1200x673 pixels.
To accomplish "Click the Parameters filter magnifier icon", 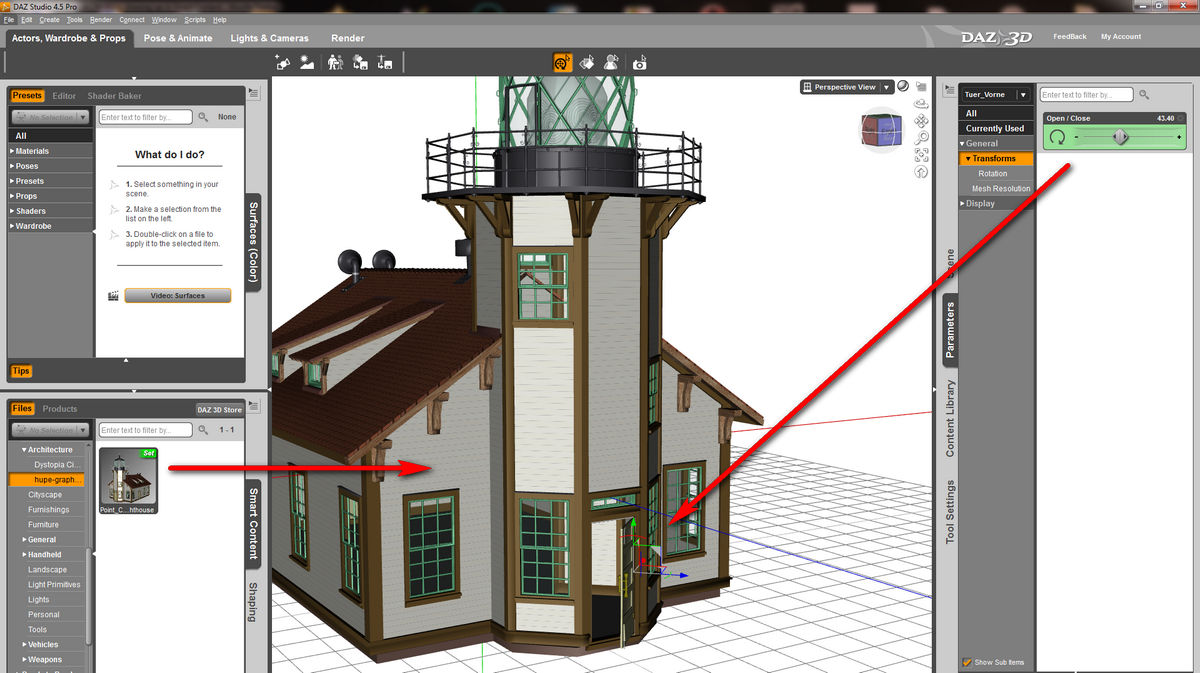I will click(1144, 95).
